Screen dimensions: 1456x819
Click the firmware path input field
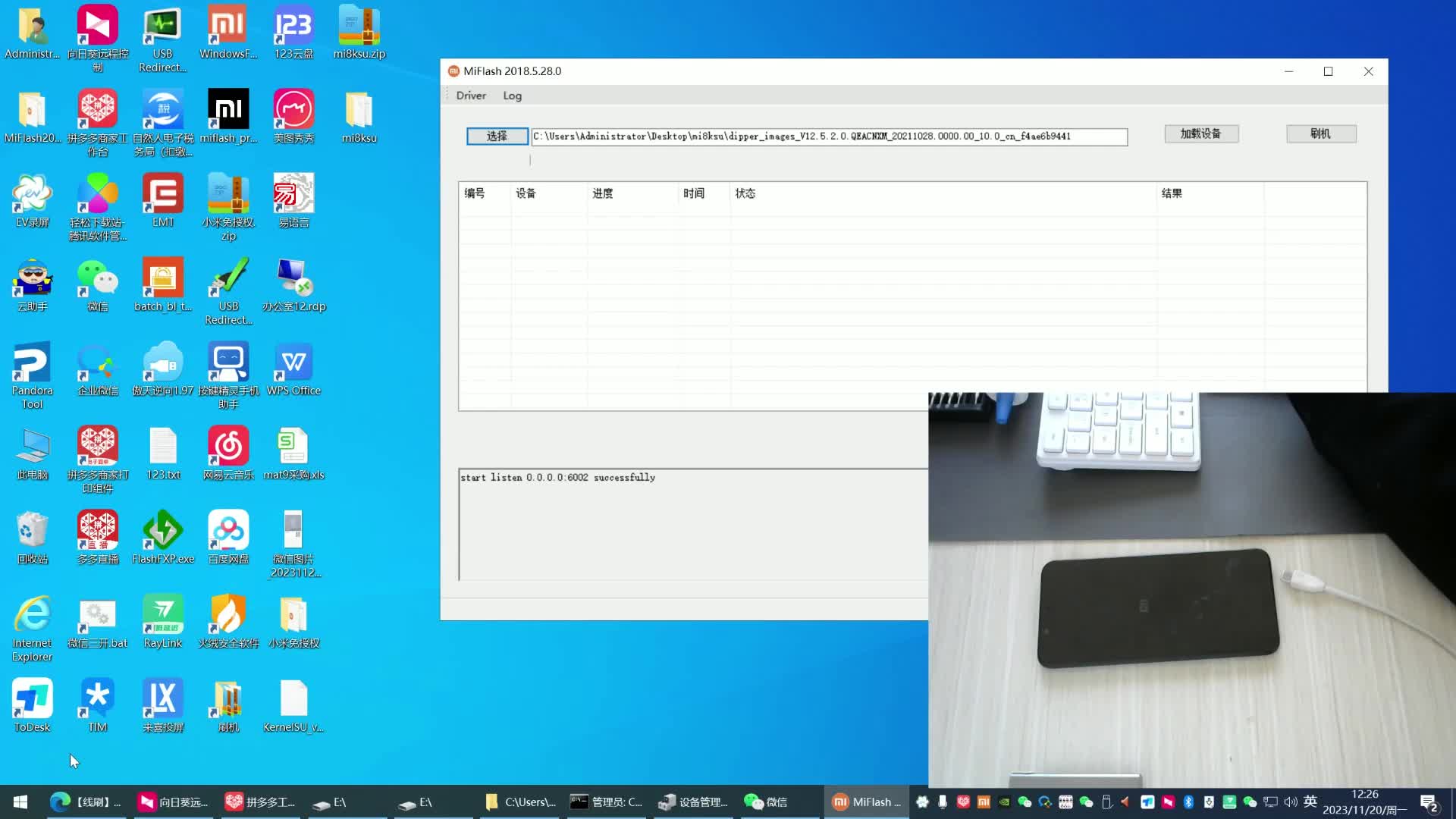coord(829,136)
